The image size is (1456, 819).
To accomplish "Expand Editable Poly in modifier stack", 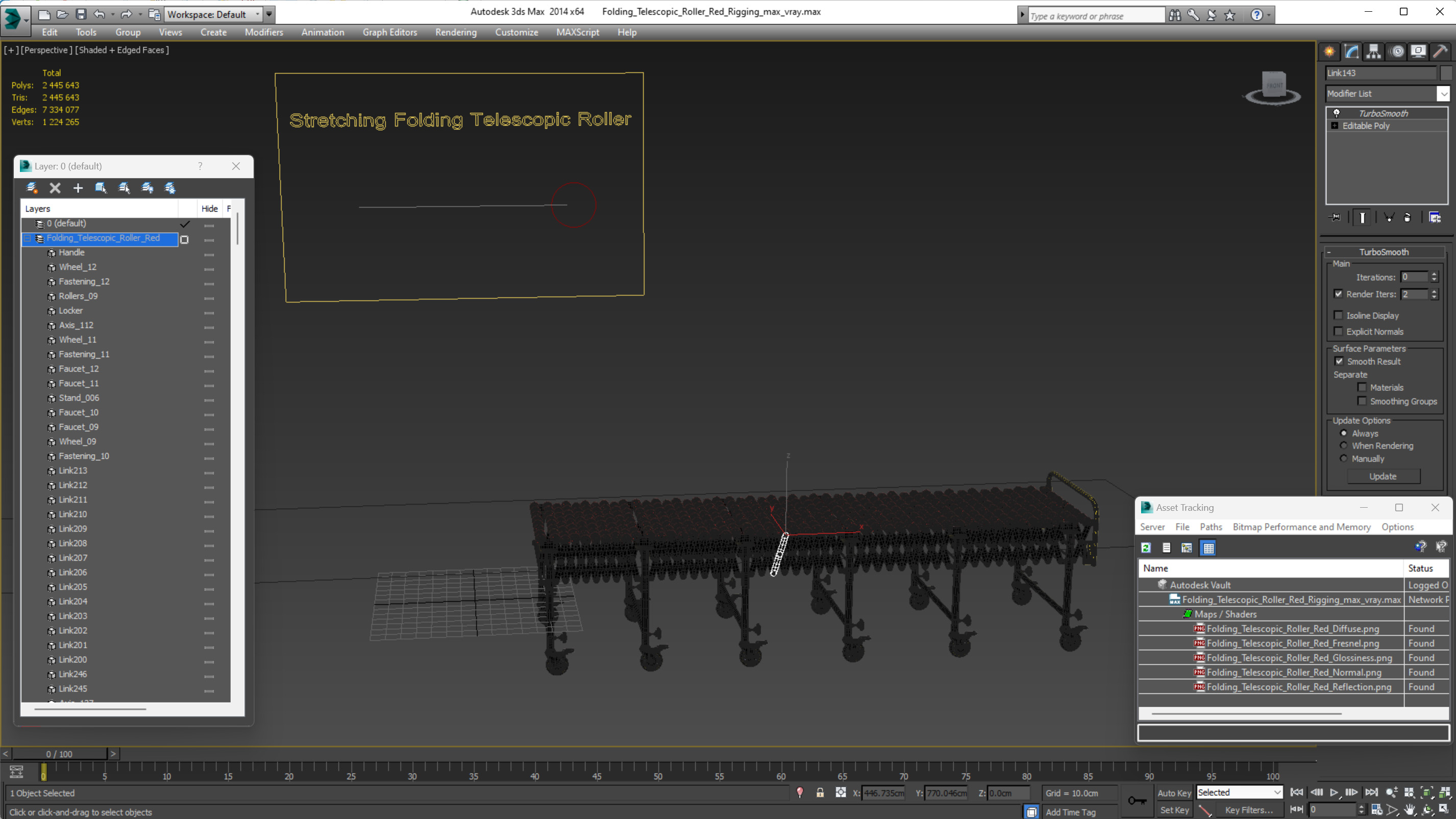I will pyautogui.click(x=1335, y=126).
